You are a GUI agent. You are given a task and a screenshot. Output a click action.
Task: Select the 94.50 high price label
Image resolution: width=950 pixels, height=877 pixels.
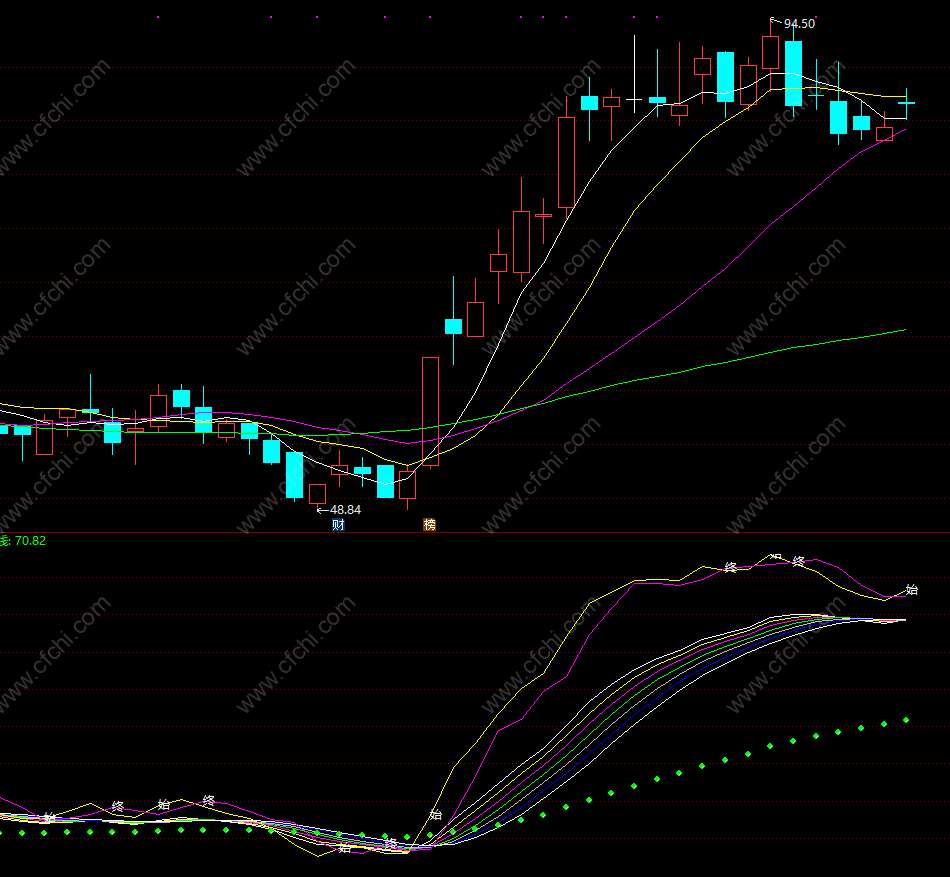799,24
